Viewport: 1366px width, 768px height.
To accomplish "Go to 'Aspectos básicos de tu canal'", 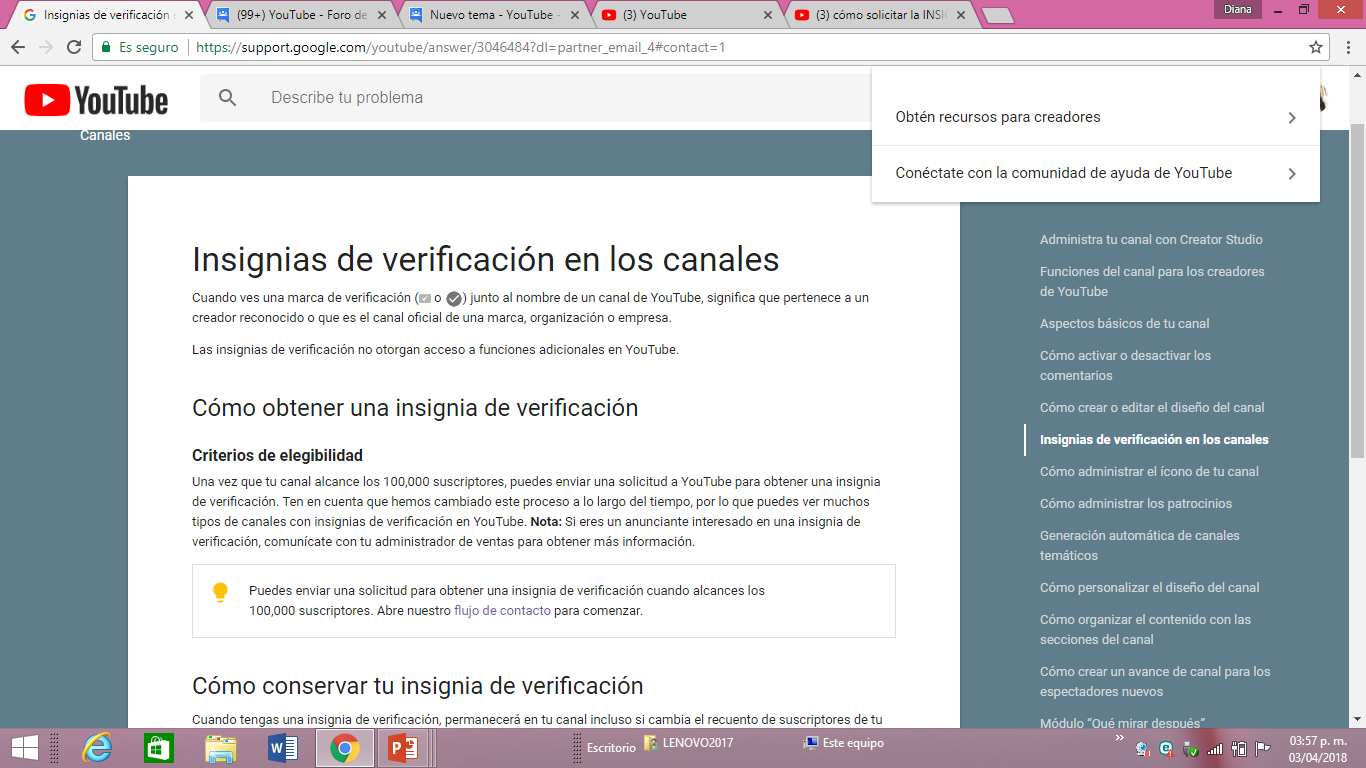I will (x=1125, y=324).
